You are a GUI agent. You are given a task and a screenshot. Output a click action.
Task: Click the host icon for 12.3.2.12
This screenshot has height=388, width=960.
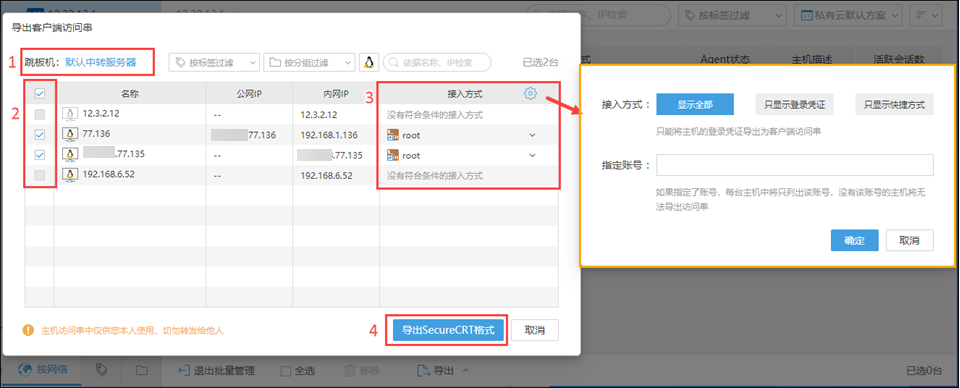pyautogui.click(x=70, y=114)
